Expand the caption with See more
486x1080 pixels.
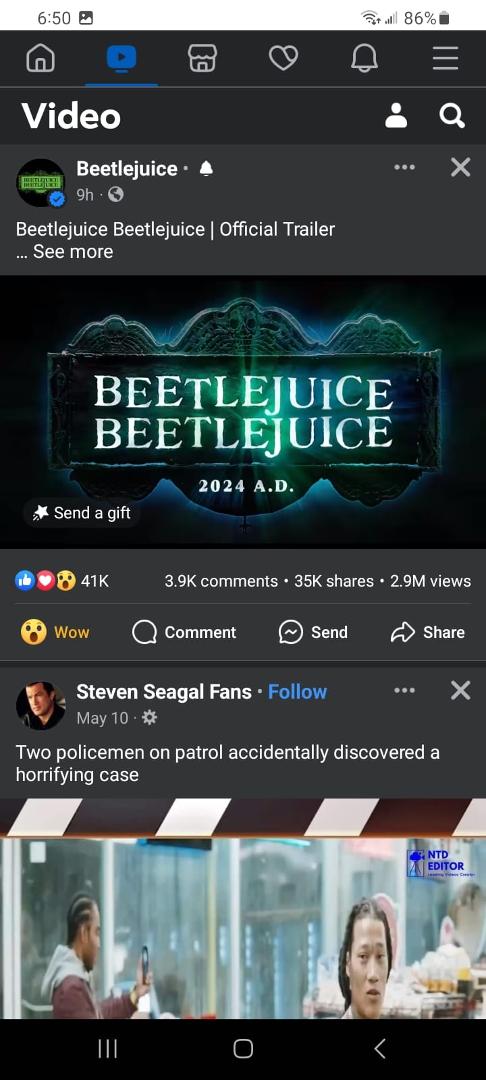pyautogui.click(x=72, y=251)
